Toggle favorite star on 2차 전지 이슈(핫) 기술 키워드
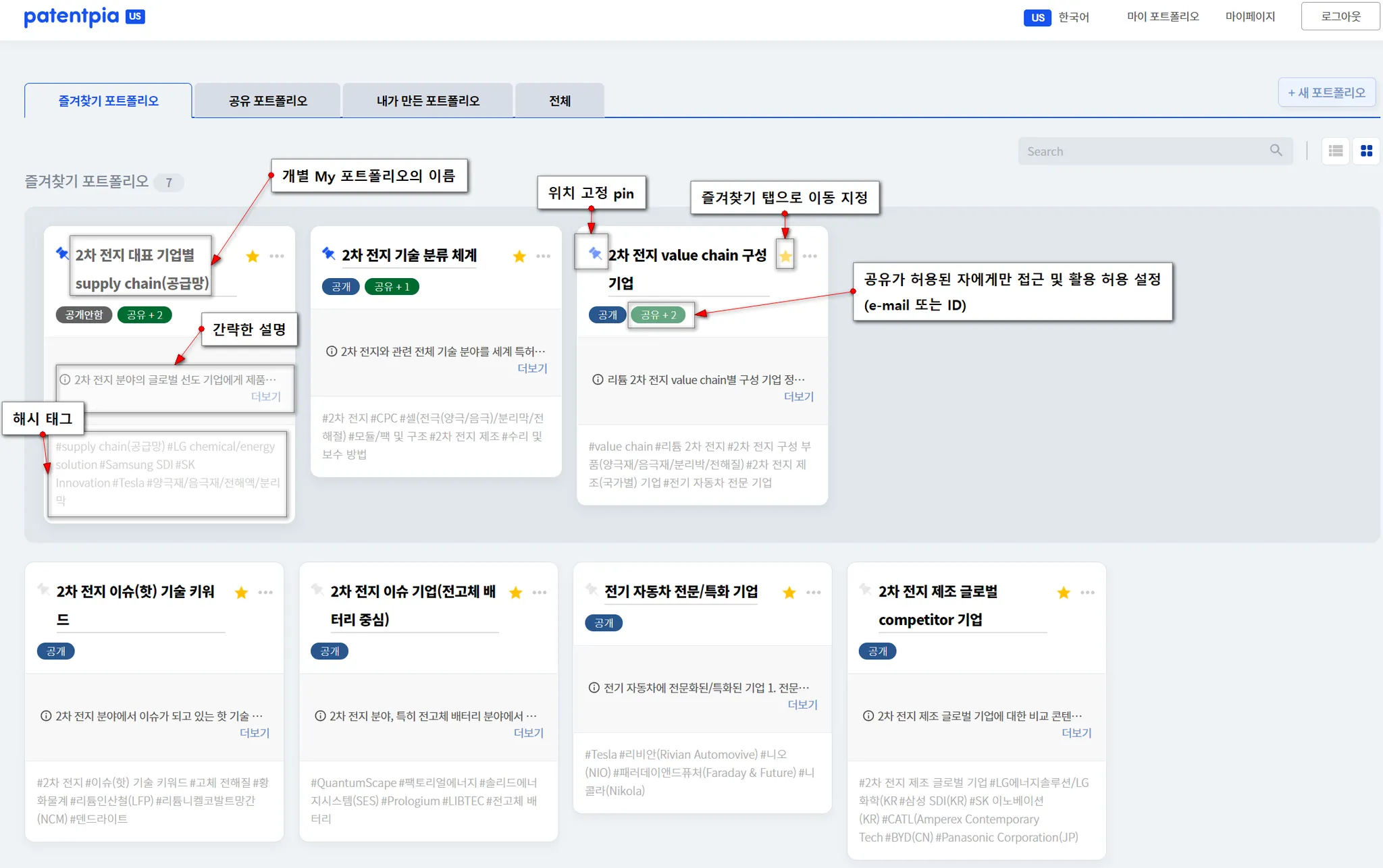 (x=241, y=593)
